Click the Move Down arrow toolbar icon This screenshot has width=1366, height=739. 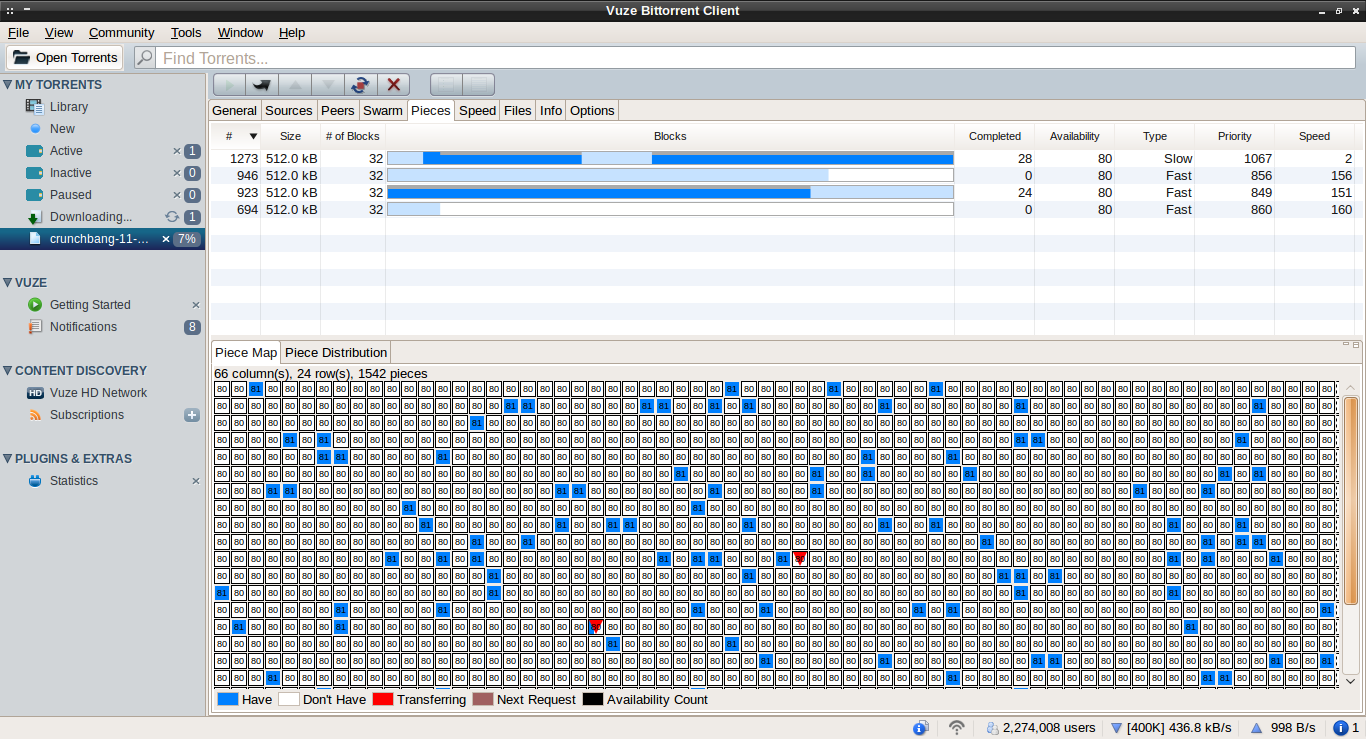tap(328, 85)
